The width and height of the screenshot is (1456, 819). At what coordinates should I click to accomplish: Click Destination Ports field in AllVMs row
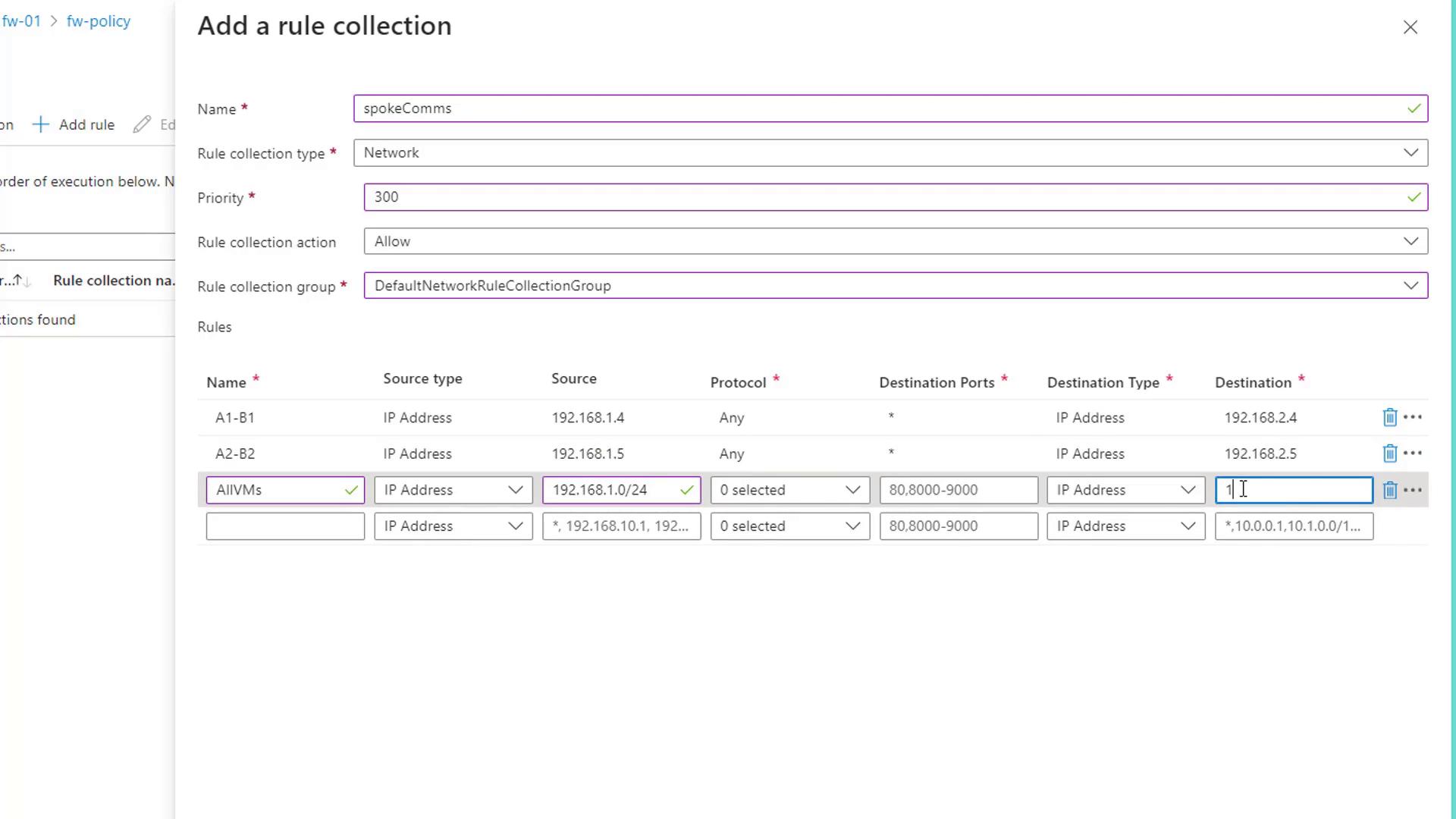pos(958,490)
